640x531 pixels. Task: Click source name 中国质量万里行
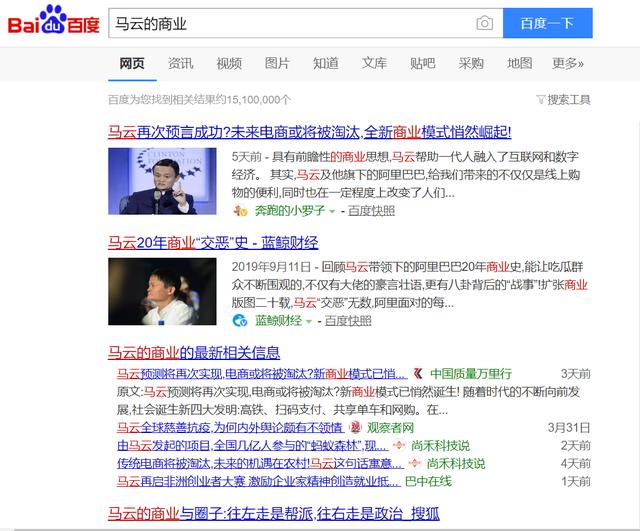[x=471, y=374]
